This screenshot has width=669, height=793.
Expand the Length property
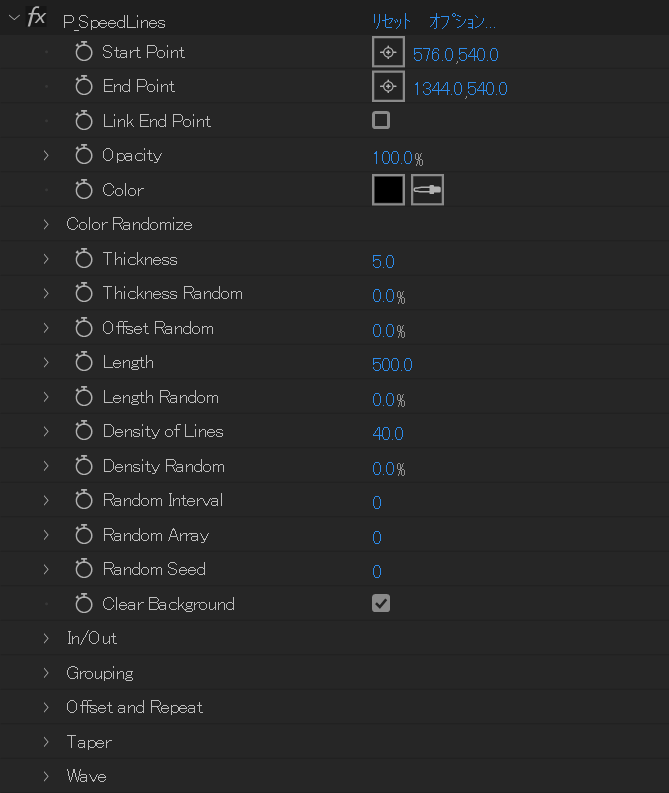pyautogui.click(x=46, y=362)
